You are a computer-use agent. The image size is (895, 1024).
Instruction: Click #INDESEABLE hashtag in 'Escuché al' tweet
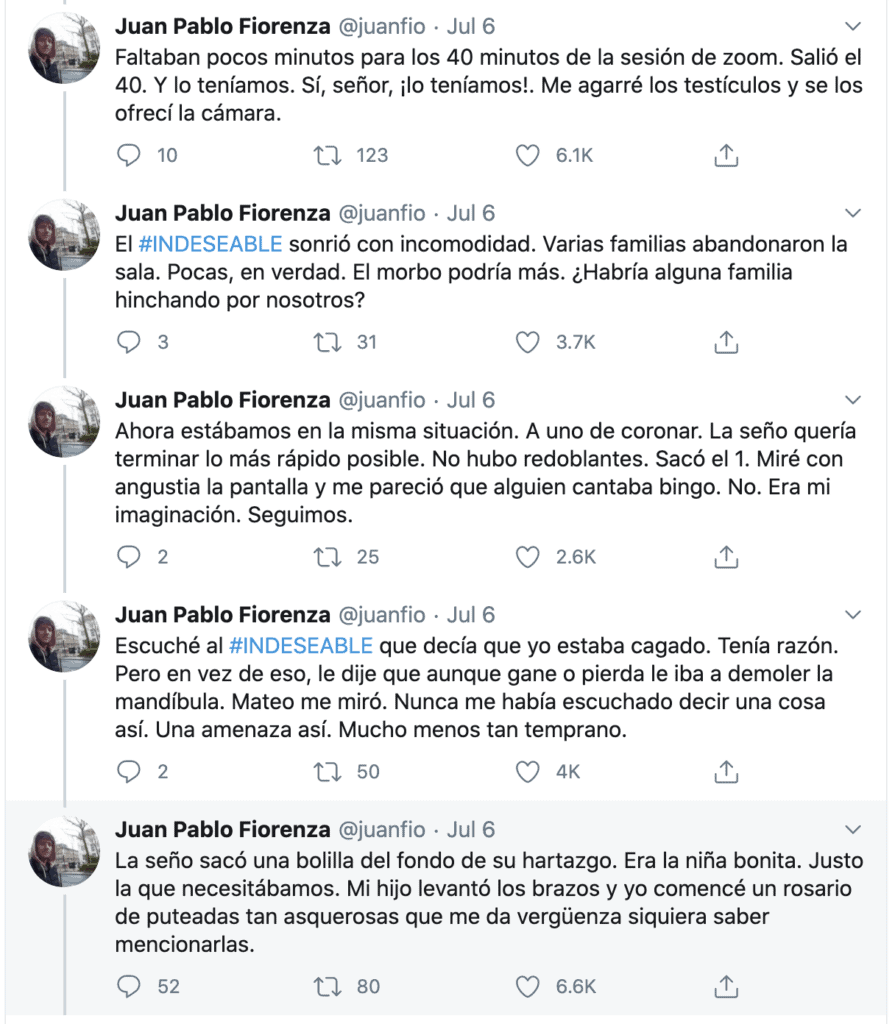pos(300,645)
